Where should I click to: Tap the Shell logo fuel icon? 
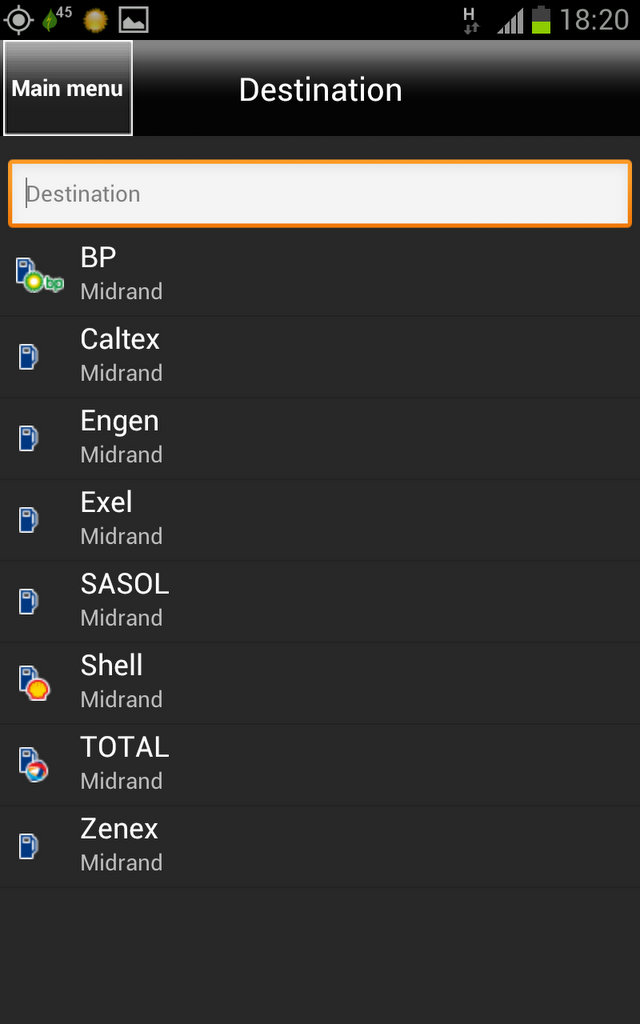point(34,683)
